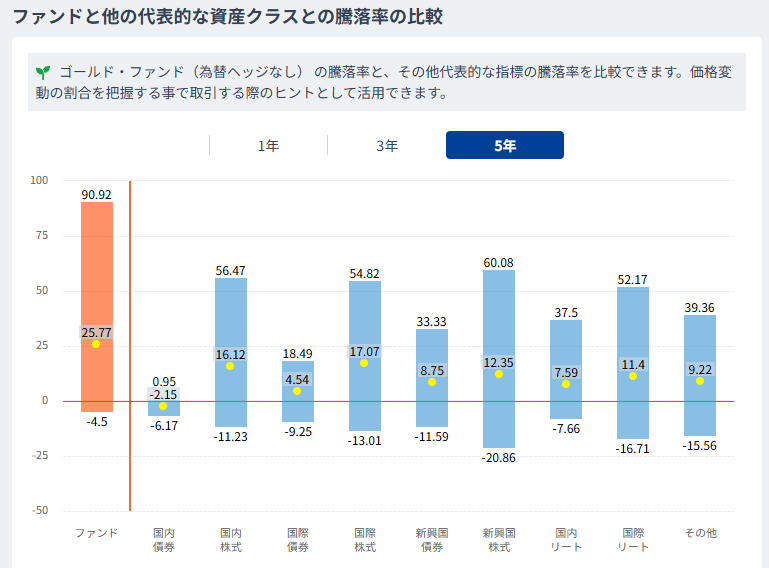Click the ファンド axis label
The image size is (769, 568).
97,533
